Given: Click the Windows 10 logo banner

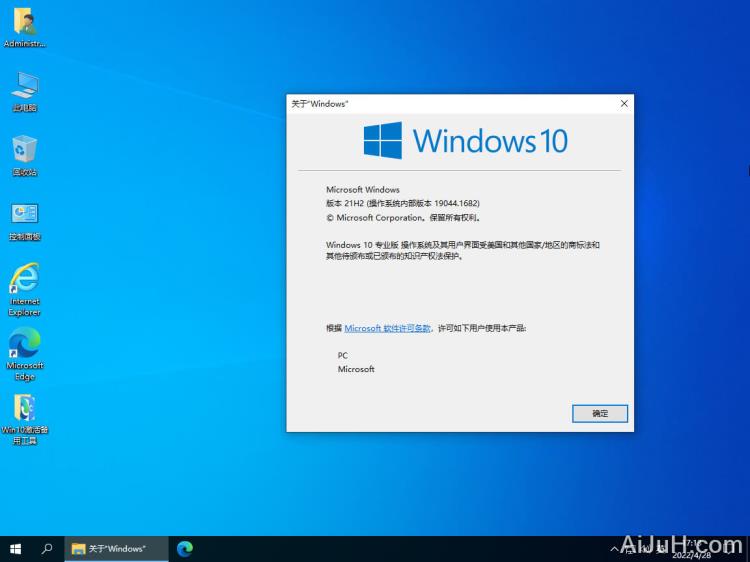Looking at the screenshot, I should (465, 141).
